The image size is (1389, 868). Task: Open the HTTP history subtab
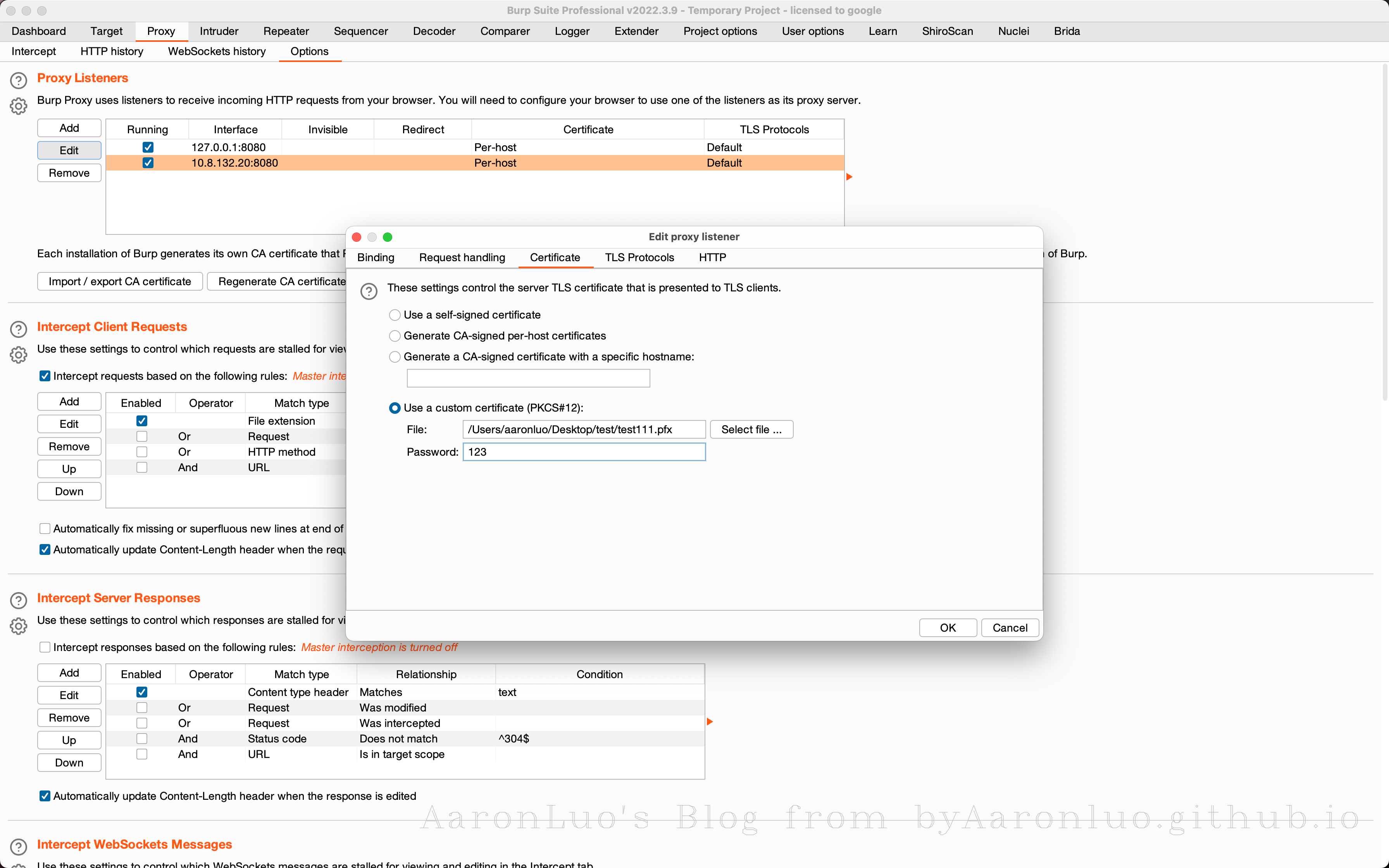point(112,51)
